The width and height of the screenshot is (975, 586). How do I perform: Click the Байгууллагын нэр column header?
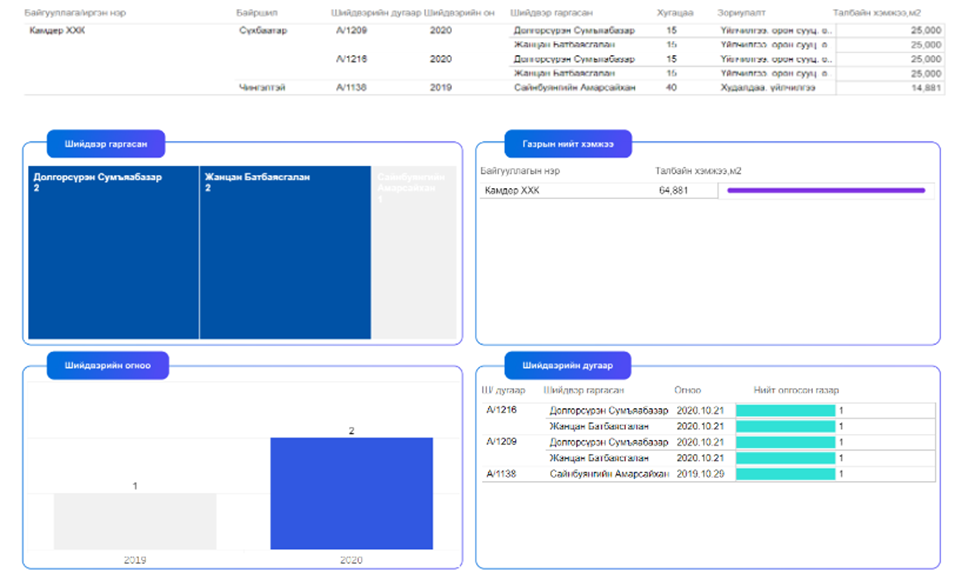point(520,171)
